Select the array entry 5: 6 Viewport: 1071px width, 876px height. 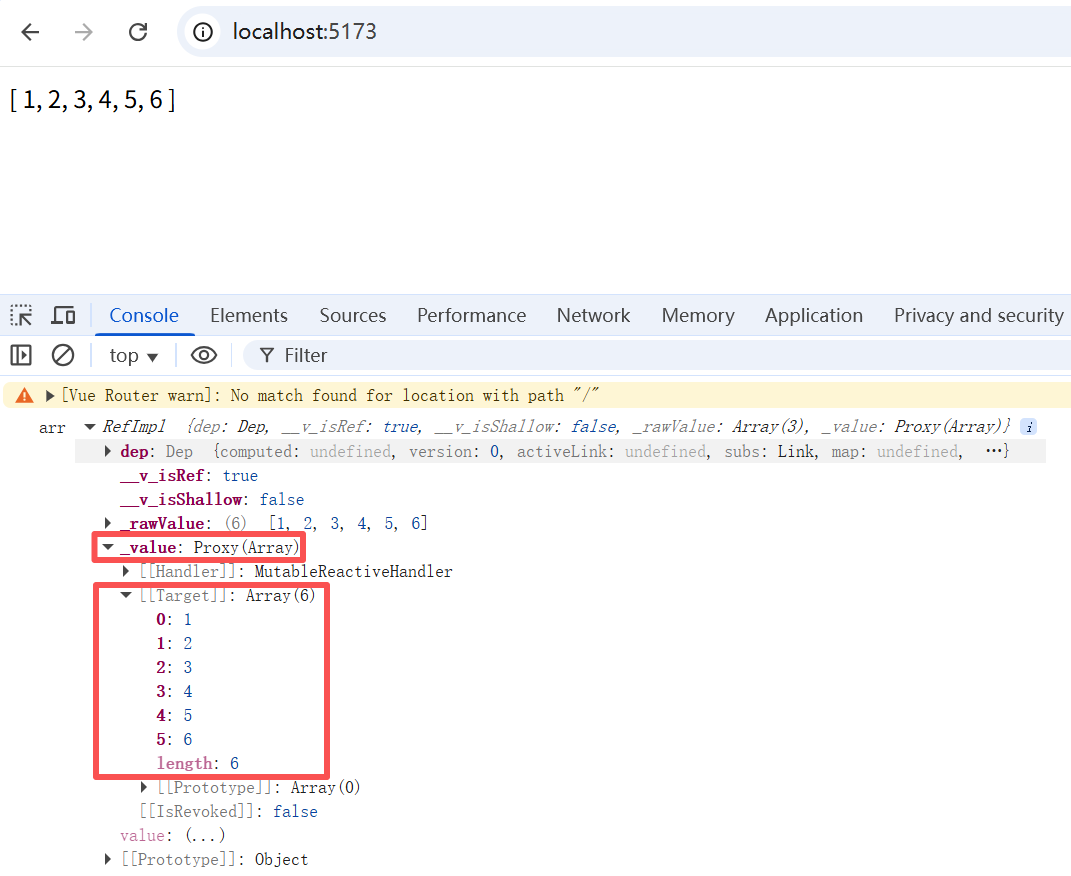174,739
